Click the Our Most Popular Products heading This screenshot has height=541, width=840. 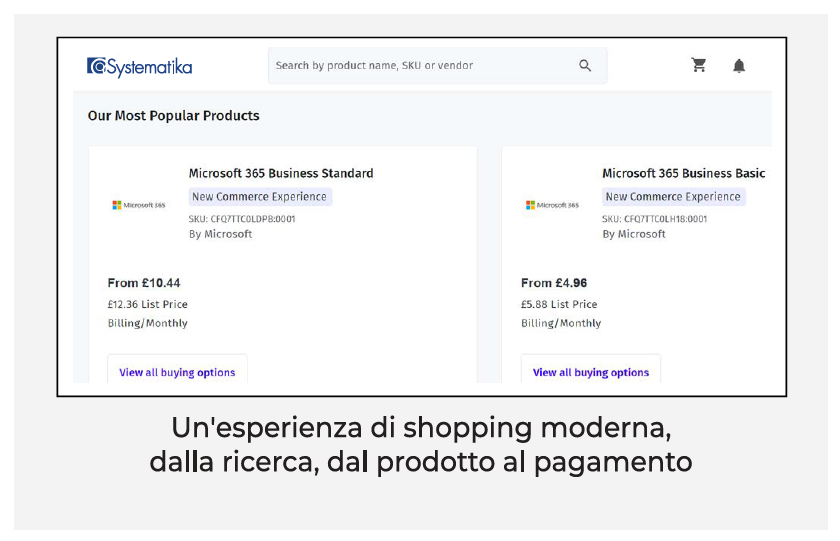click(173, 116)
